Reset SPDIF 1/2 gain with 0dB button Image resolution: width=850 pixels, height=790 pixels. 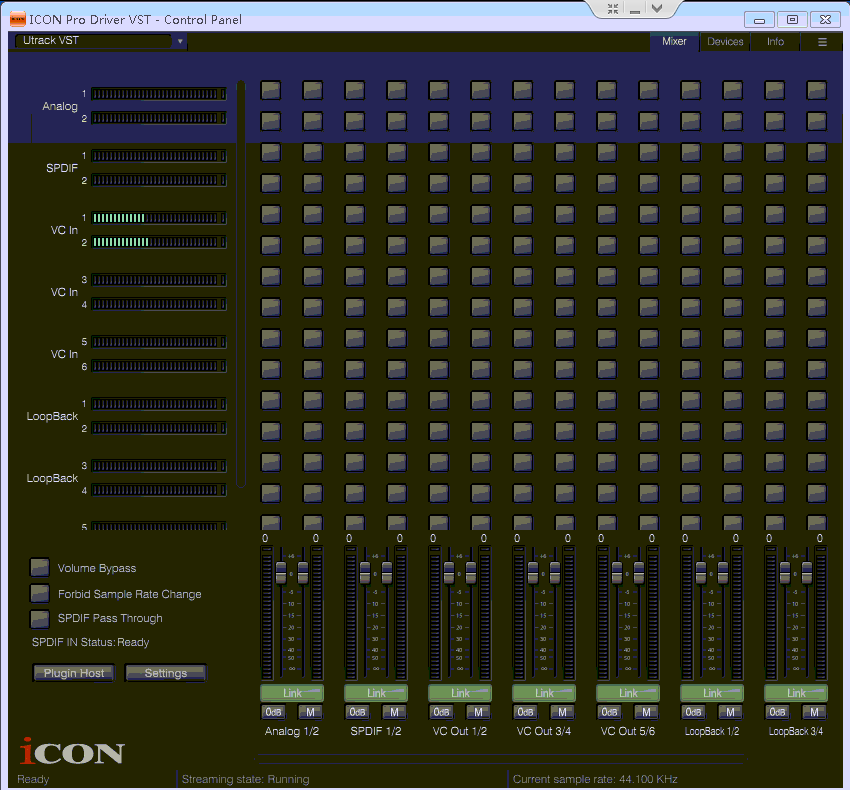(x=357, y=712)
